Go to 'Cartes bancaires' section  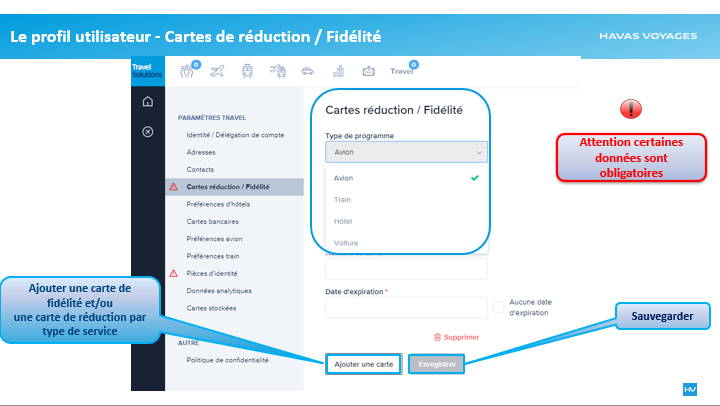[212, 221]
